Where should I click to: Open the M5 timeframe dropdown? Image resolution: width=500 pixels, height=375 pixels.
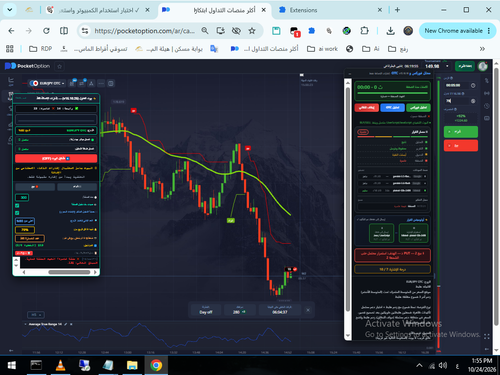(36, 315)
